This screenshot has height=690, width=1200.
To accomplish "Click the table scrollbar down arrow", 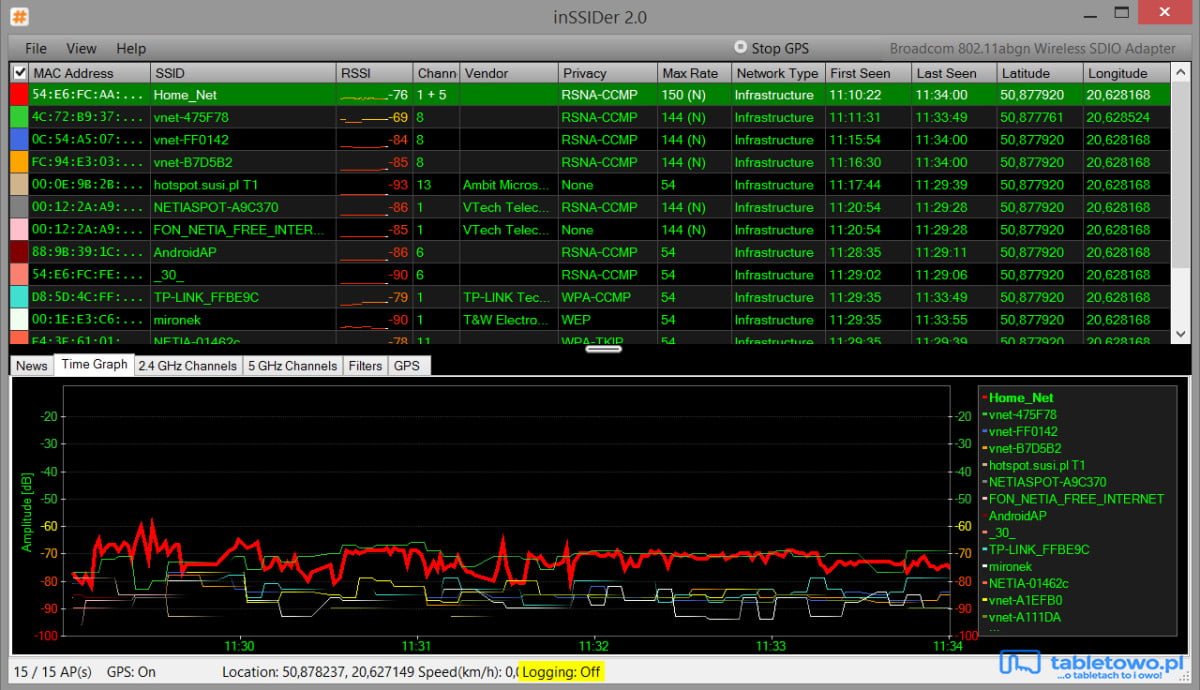I will pyautogui.click(x=1181, y=335).
